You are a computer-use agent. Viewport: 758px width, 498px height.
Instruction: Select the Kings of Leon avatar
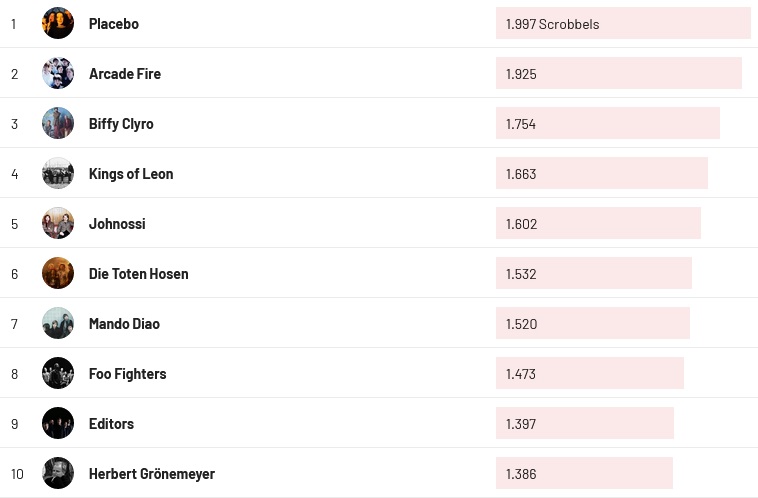pyautogui.click(x=58, y=173)
